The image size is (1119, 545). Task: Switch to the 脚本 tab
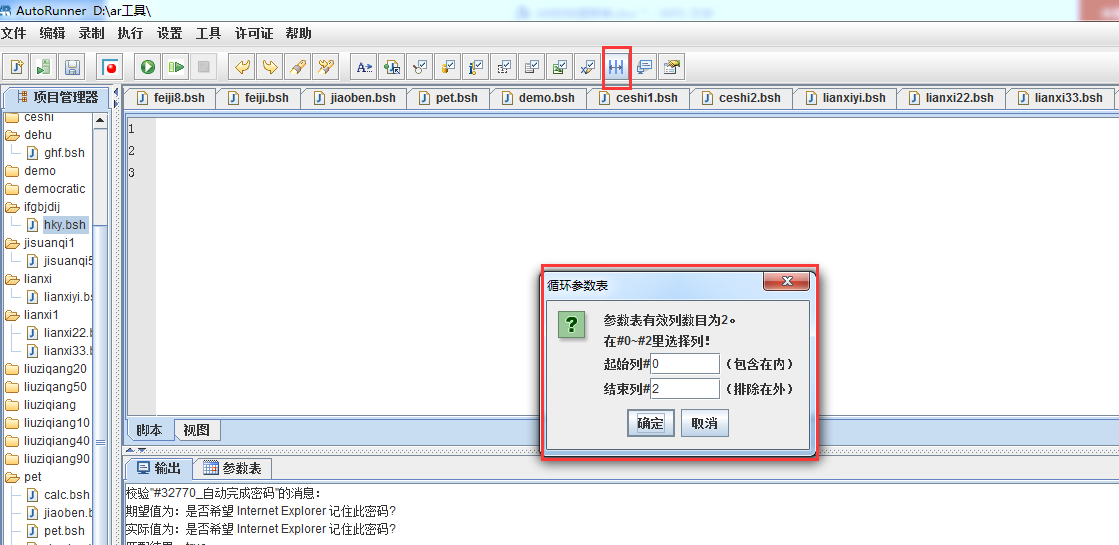(149, 430)
